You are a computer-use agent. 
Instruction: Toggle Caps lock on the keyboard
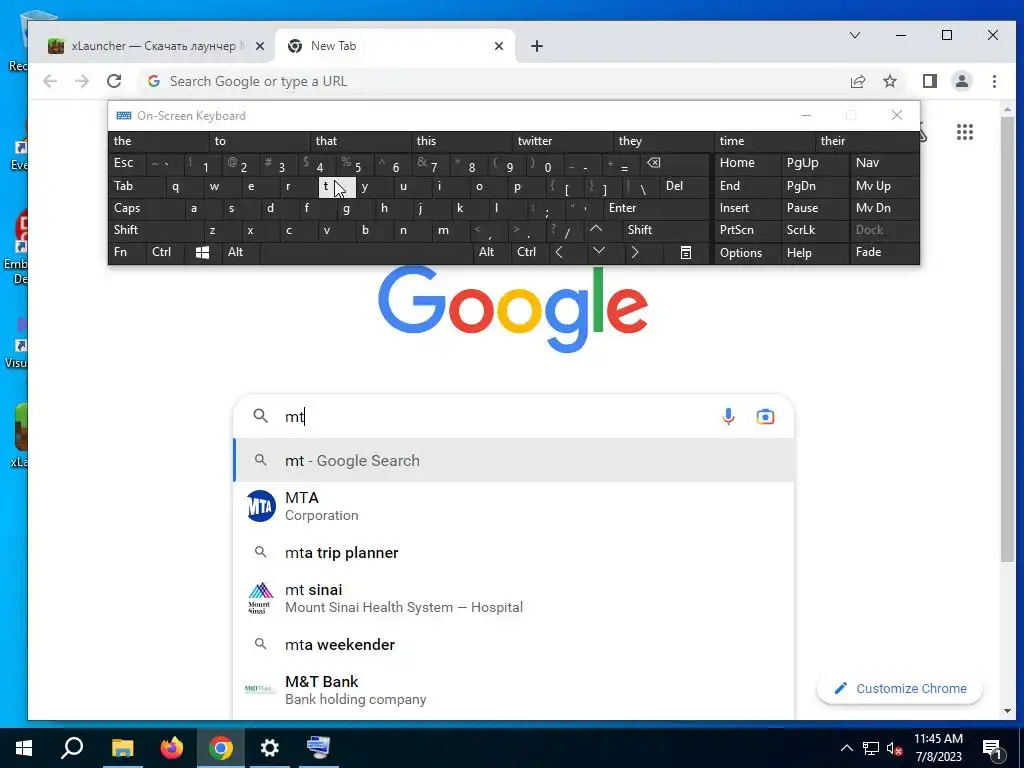(x=146, y=208)
